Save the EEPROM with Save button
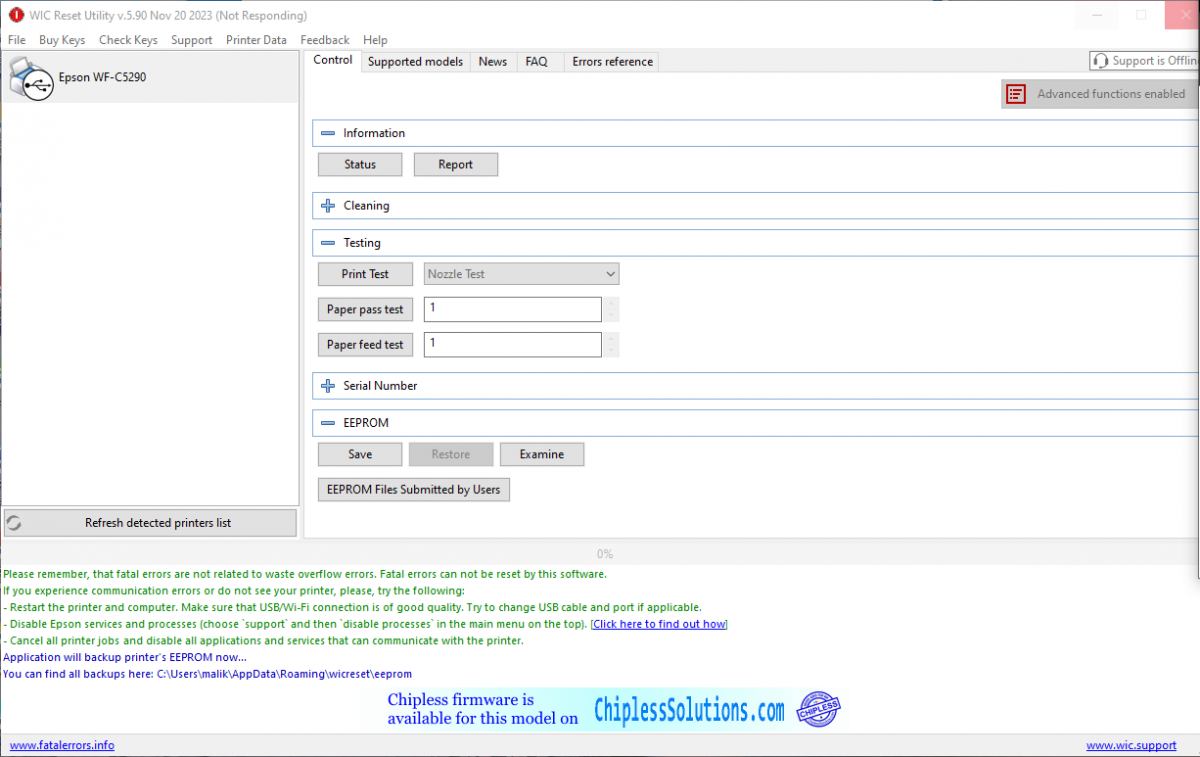This screenshot has width=1200, height=757. 360,455
